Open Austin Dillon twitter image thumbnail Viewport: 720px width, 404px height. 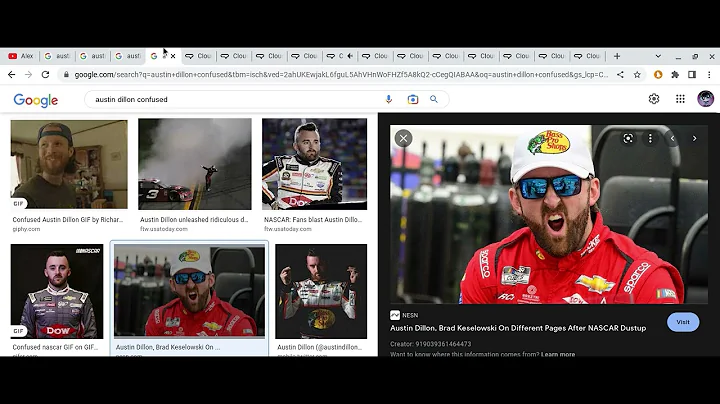(321, 292)
